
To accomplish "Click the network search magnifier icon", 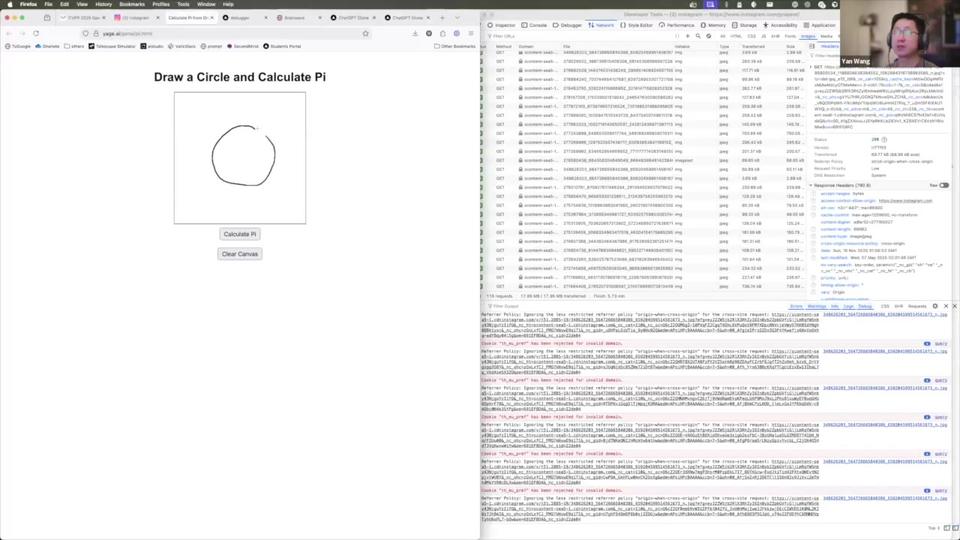I will pyautogui.click(x=698, y=36).
